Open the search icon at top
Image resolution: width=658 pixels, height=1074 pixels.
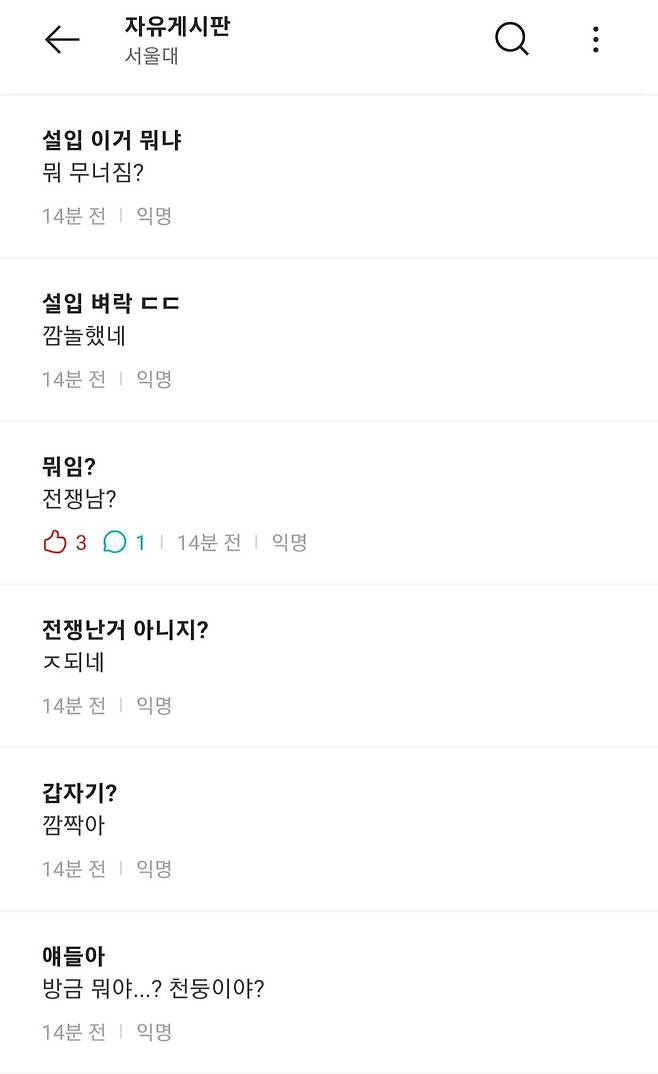tap(511, 39)
